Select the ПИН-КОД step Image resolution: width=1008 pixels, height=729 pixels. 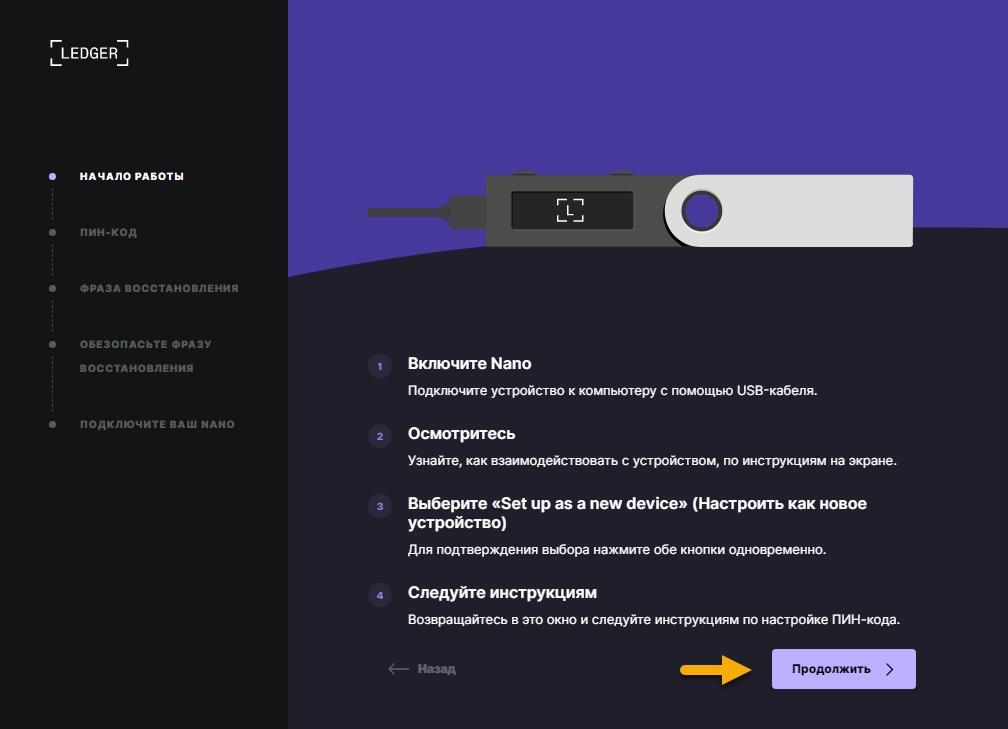pos(108,232)
